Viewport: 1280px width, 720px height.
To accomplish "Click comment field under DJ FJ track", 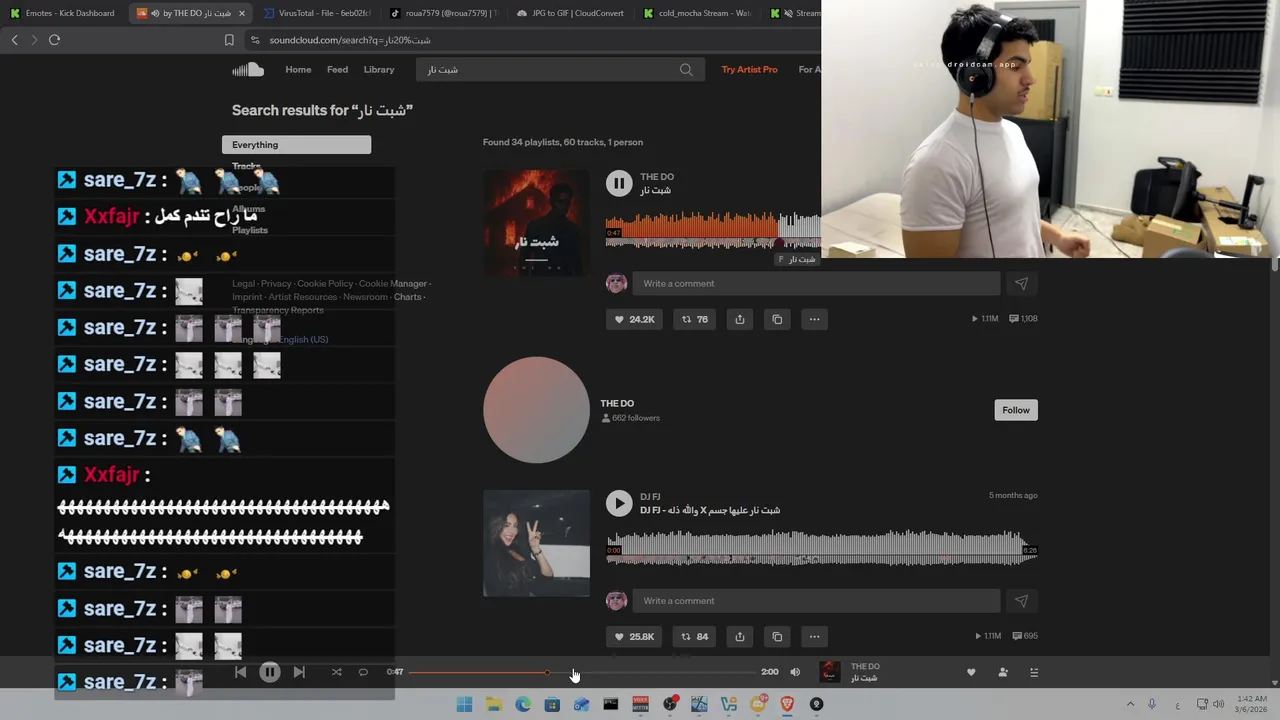I will click(x=816, y=601).
